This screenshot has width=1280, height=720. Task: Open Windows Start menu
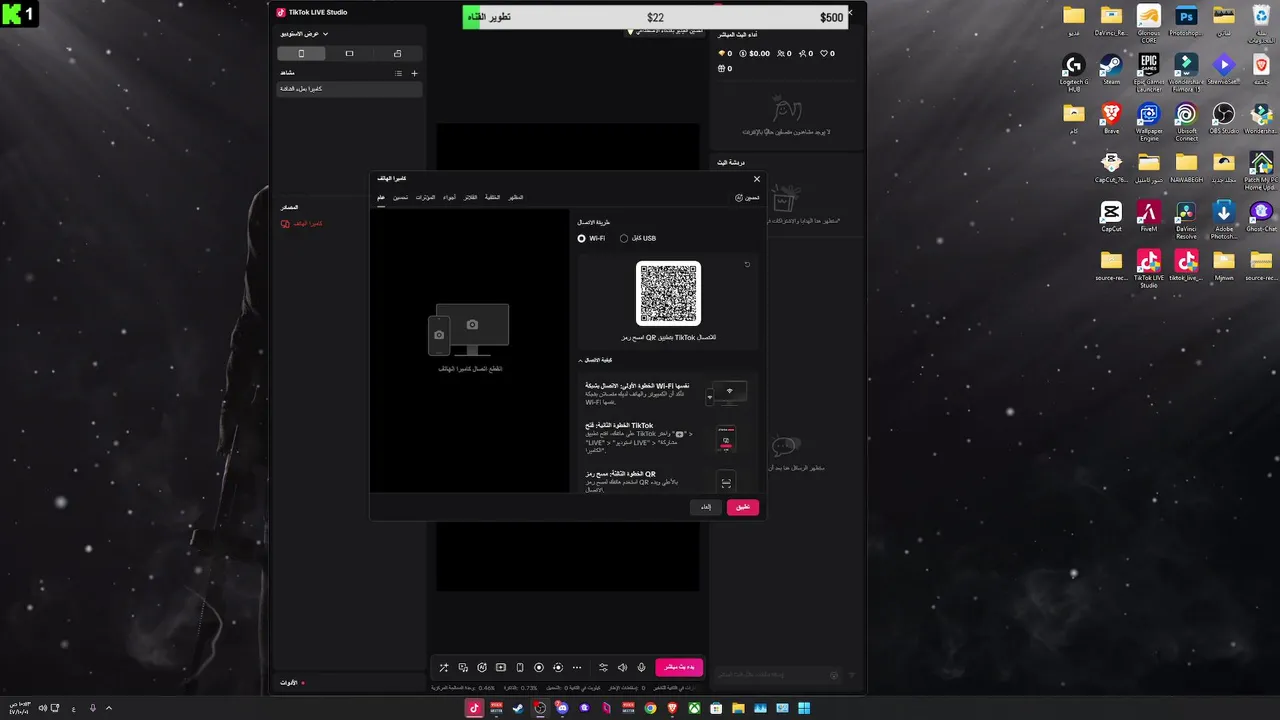pos(804,708)
